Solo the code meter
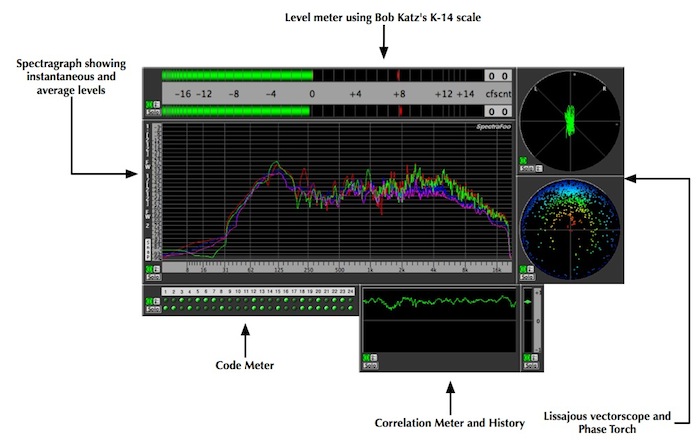Viewport: 700px width, 444px height. [153, 309]
